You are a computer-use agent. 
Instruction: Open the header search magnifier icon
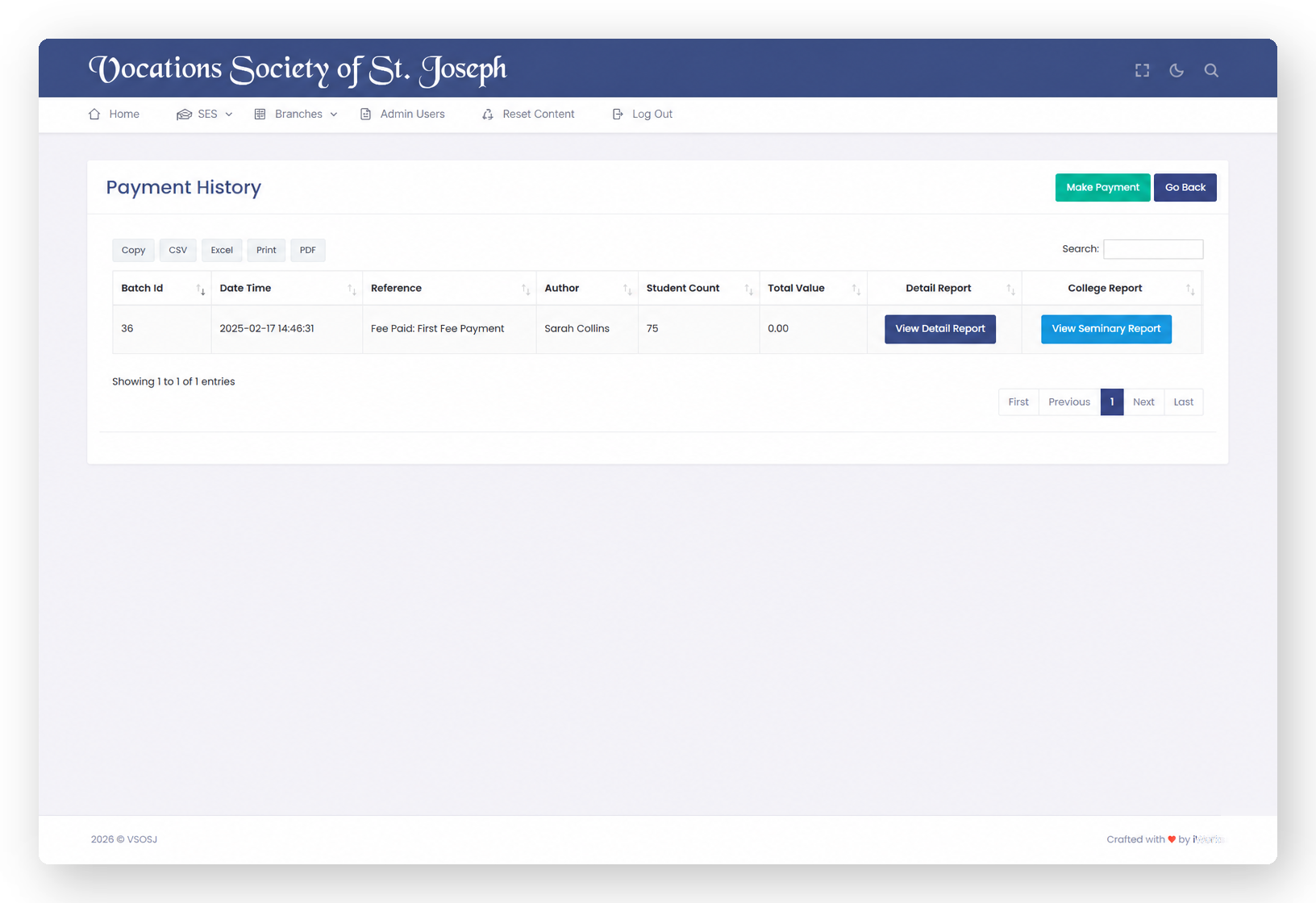pyautogui.click(x=1211, y=70)
